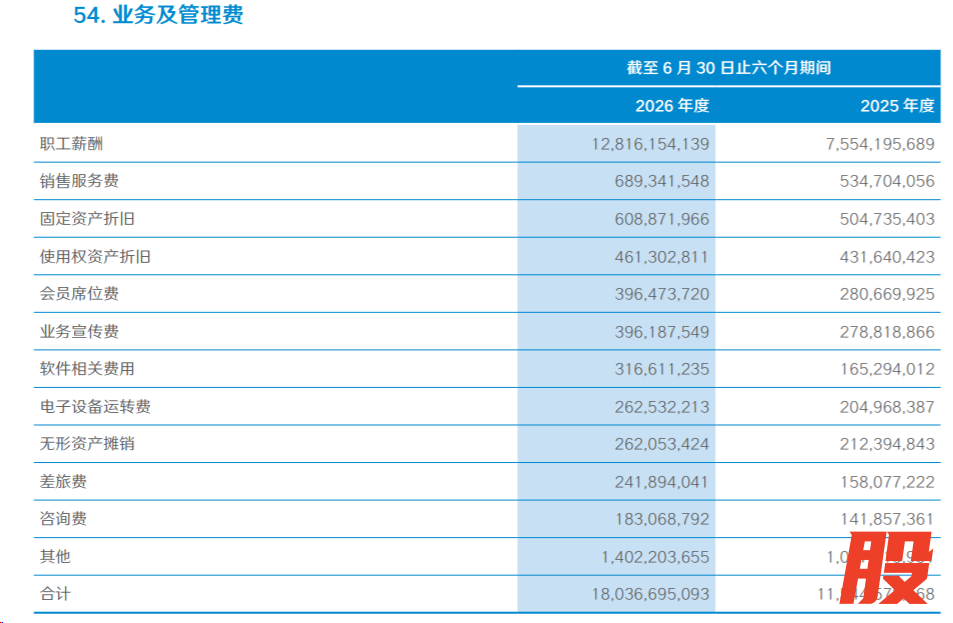The height and width of the screenshot is (623, 953).
Task: Click value 689,341,548
Action: 662,181
